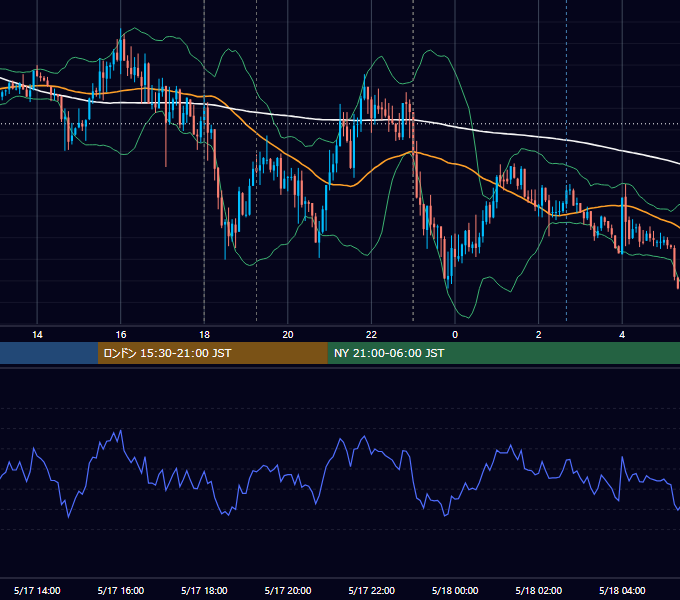Click the London session bar 15:30-21:00 JST
680x600 pixels.
coord(212,353)
